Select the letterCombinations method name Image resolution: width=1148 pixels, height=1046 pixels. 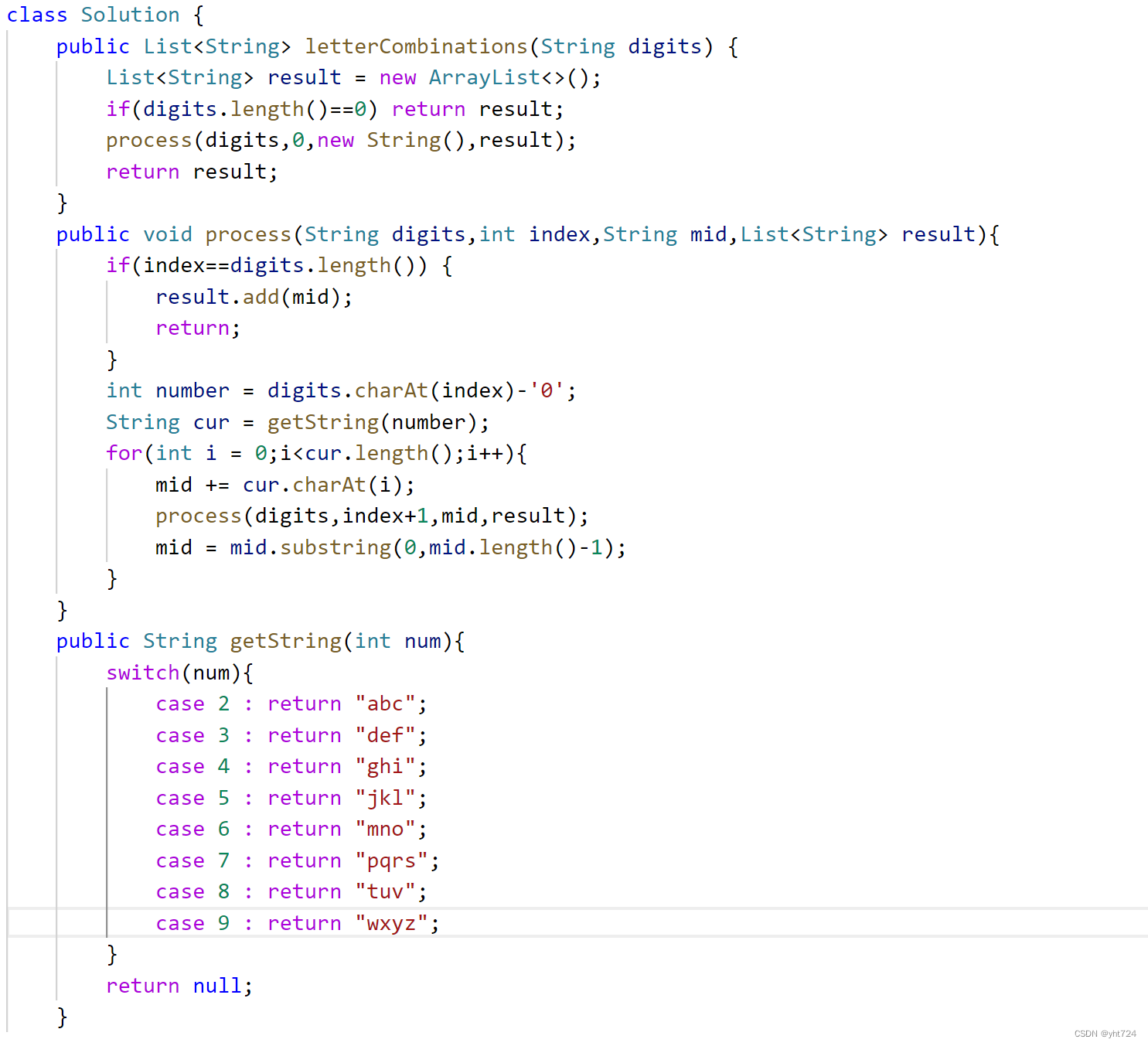tap(416, 46)
